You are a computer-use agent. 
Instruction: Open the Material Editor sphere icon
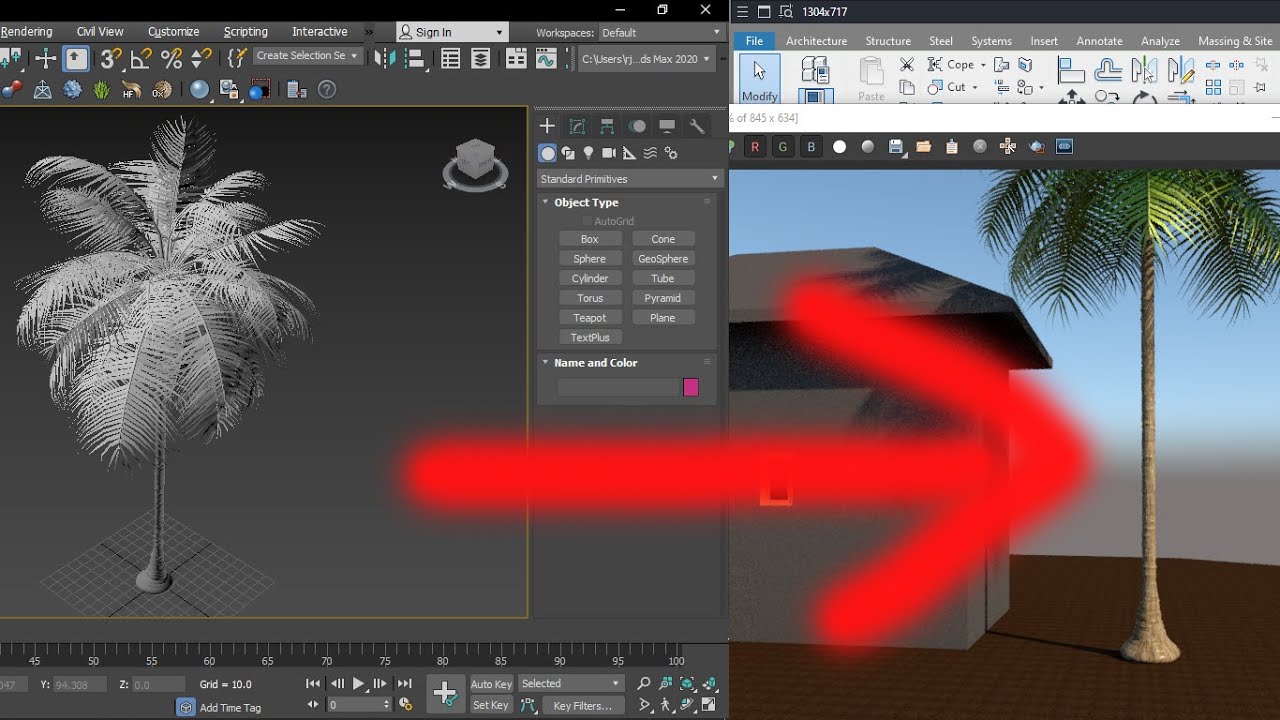pos(200,89)
